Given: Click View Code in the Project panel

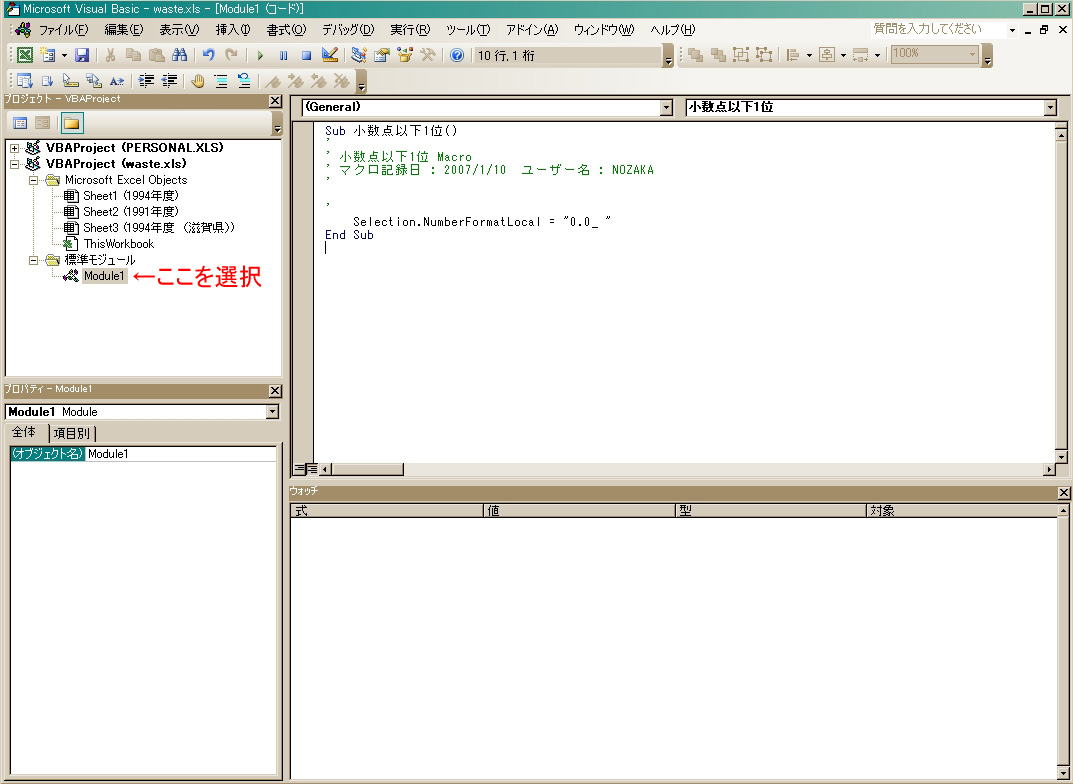Looking at the screenshot, I should [20, 123].
